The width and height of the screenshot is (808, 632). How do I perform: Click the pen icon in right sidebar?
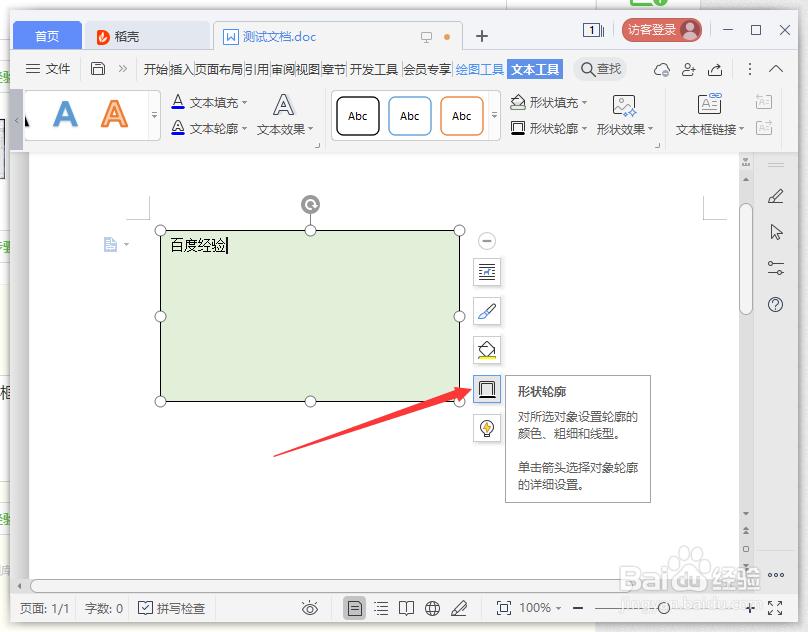pos(776,196)
